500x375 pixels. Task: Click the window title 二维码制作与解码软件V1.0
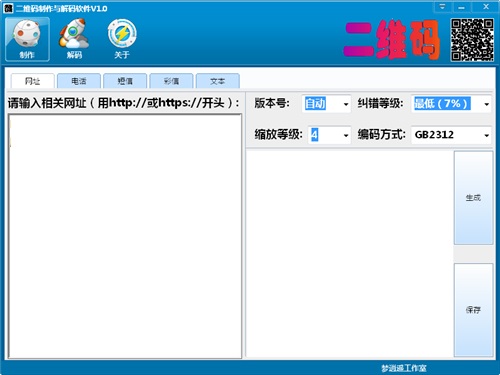(x=61, y=9)
